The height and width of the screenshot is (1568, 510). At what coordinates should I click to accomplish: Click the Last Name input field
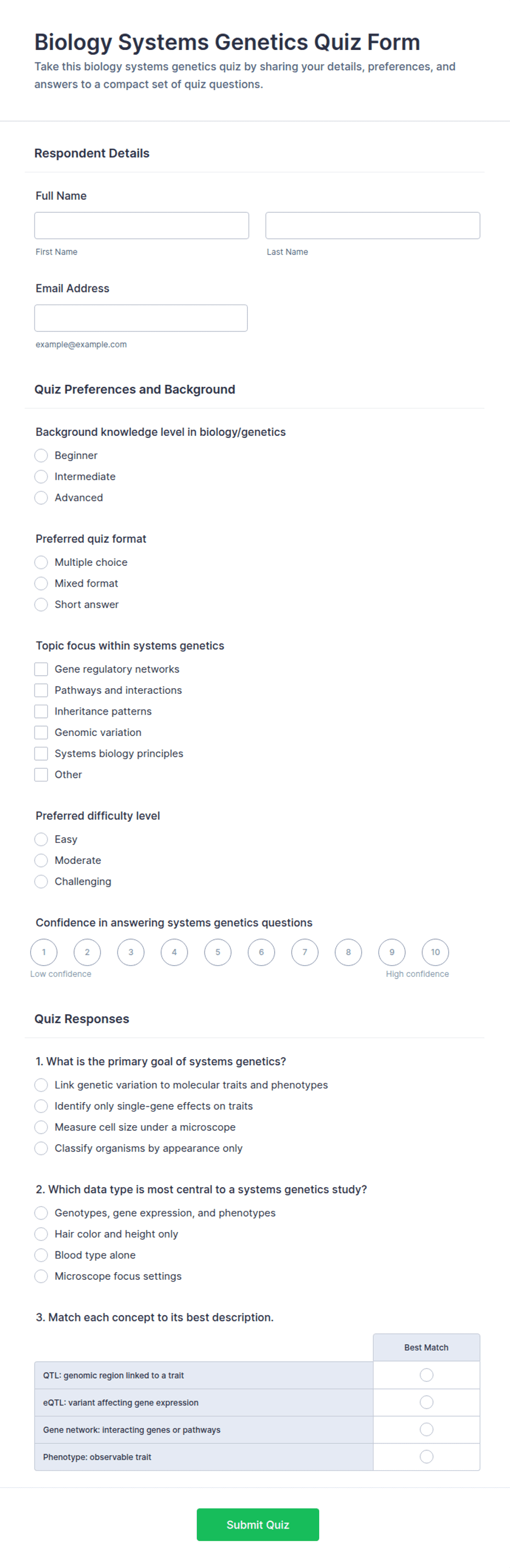tap(372, 225)
